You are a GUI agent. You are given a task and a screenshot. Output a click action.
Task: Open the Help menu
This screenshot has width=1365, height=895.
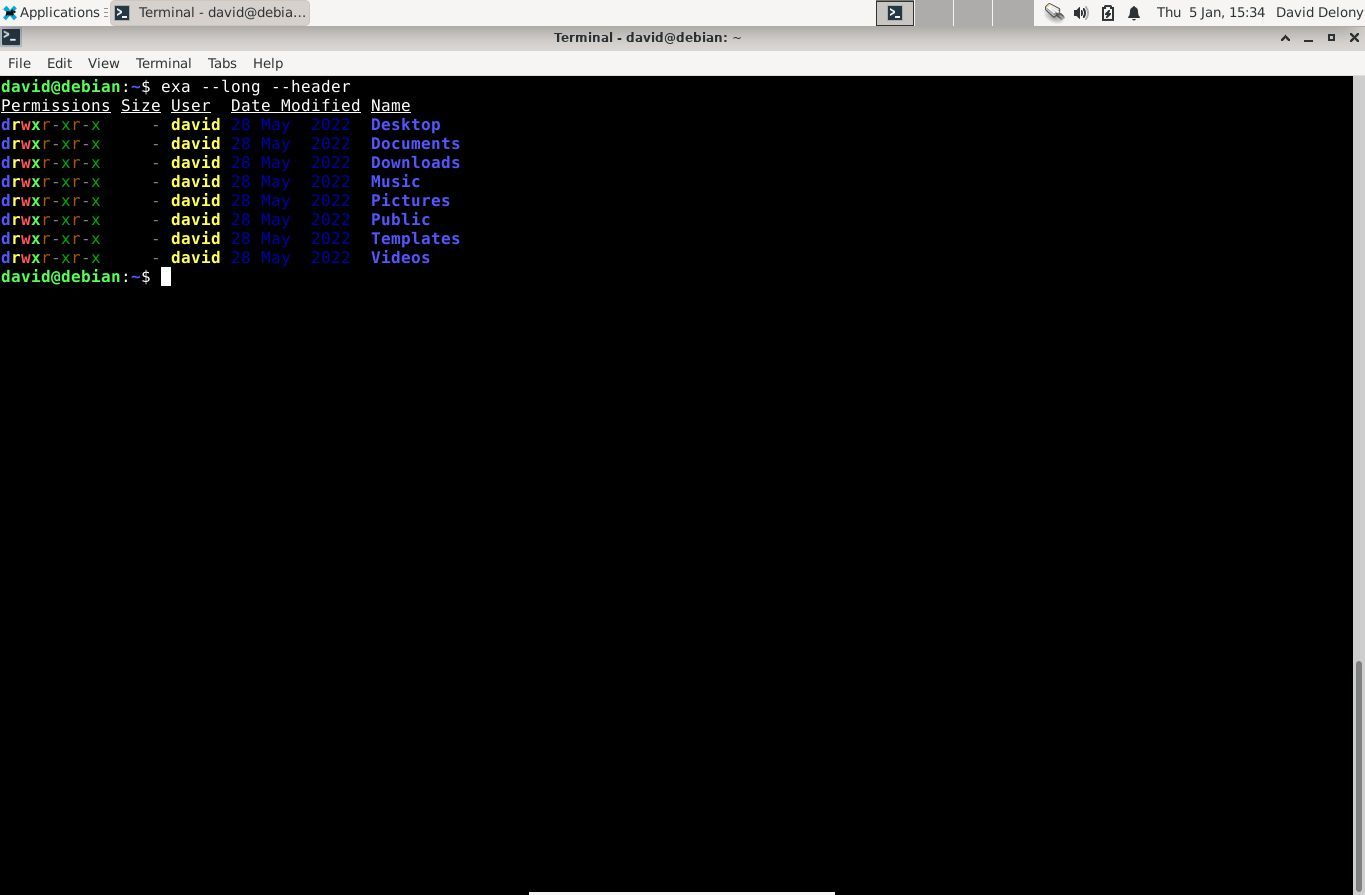pos(268,63)
